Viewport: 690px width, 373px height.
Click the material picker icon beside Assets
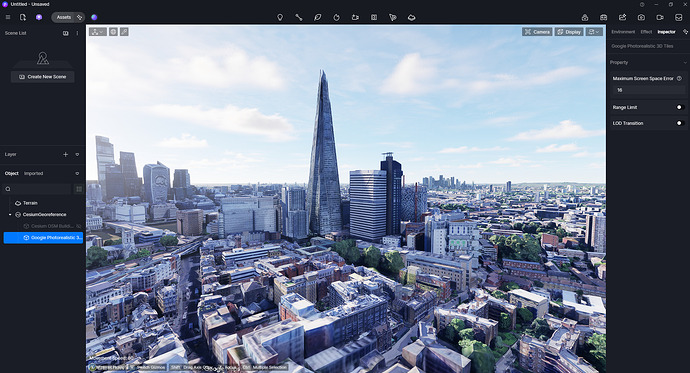point(80,17)
